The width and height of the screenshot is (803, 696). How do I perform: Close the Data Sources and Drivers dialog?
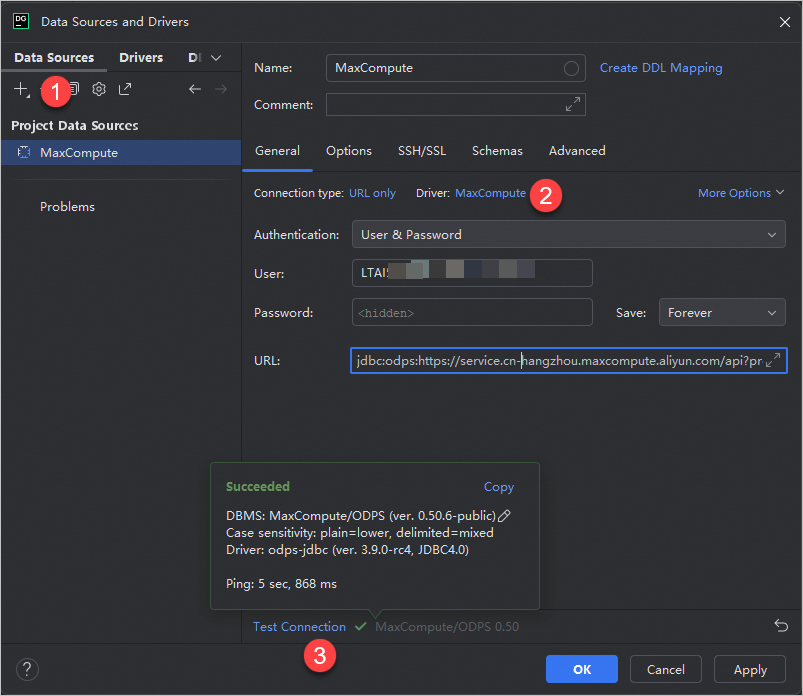[785, 22]
